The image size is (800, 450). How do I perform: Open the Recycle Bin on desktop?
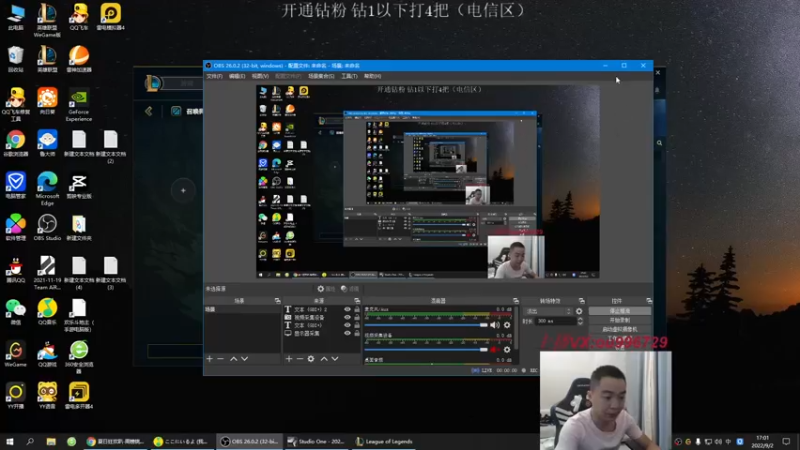(15, 59)
